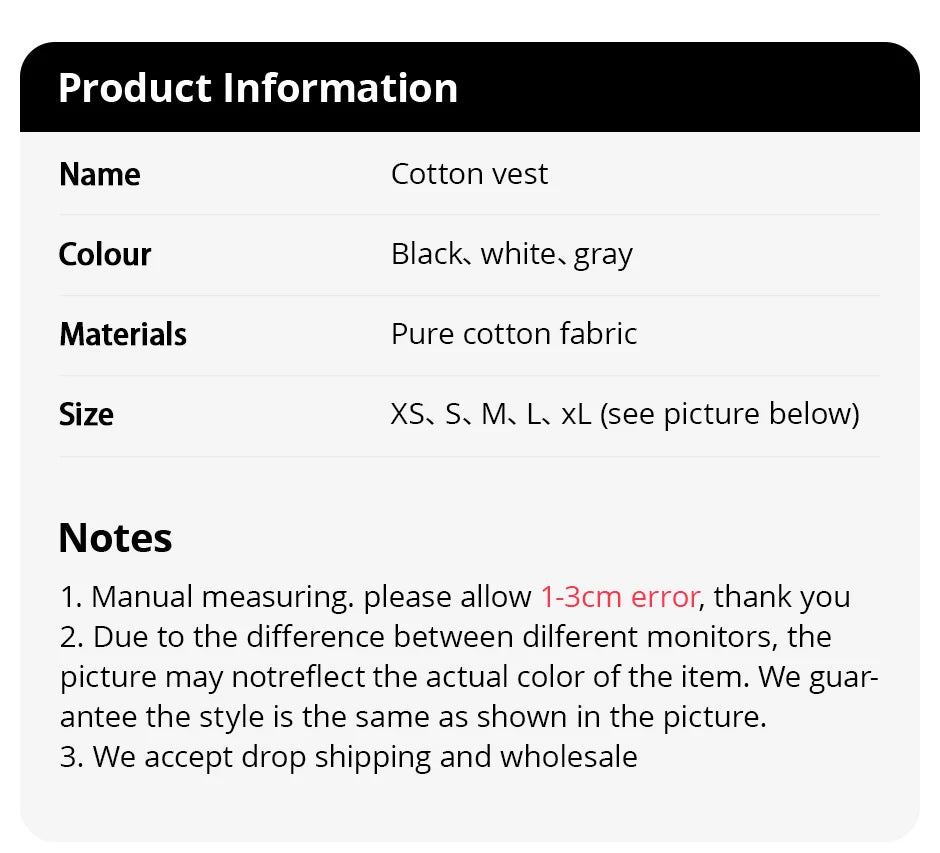Click the Colour row label
The width and height of the screenshot is (940, 853).
click(x=105, y=254)
